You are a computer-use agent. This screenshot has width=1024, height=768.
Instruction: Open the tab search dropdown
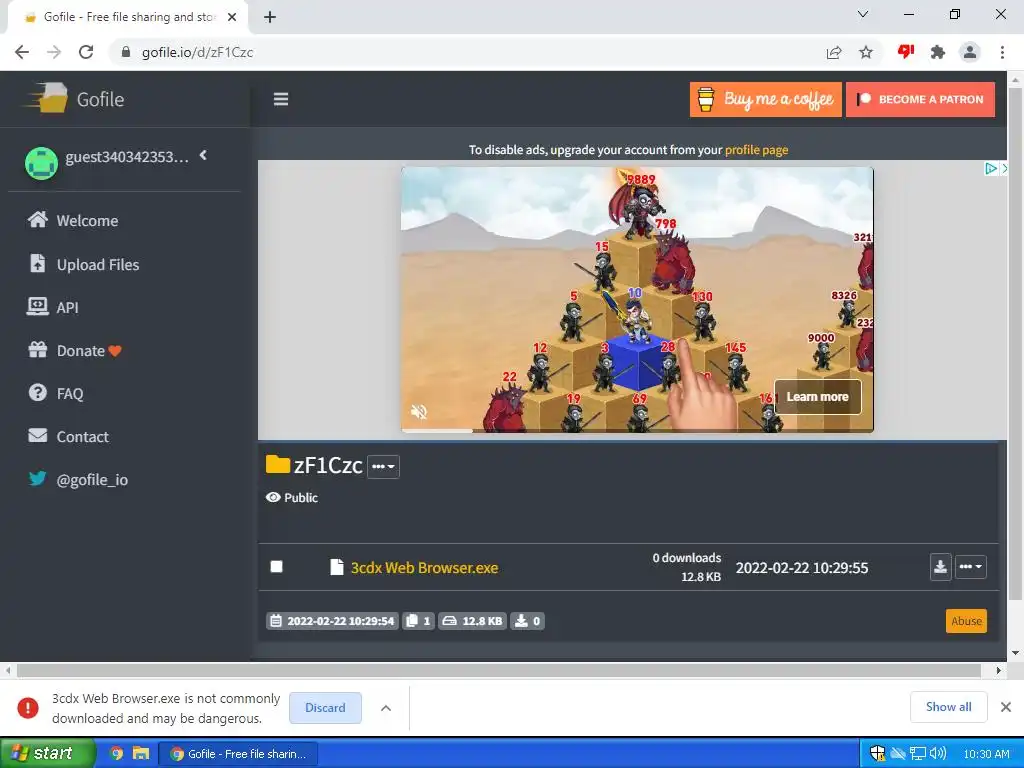pos(863,14)
